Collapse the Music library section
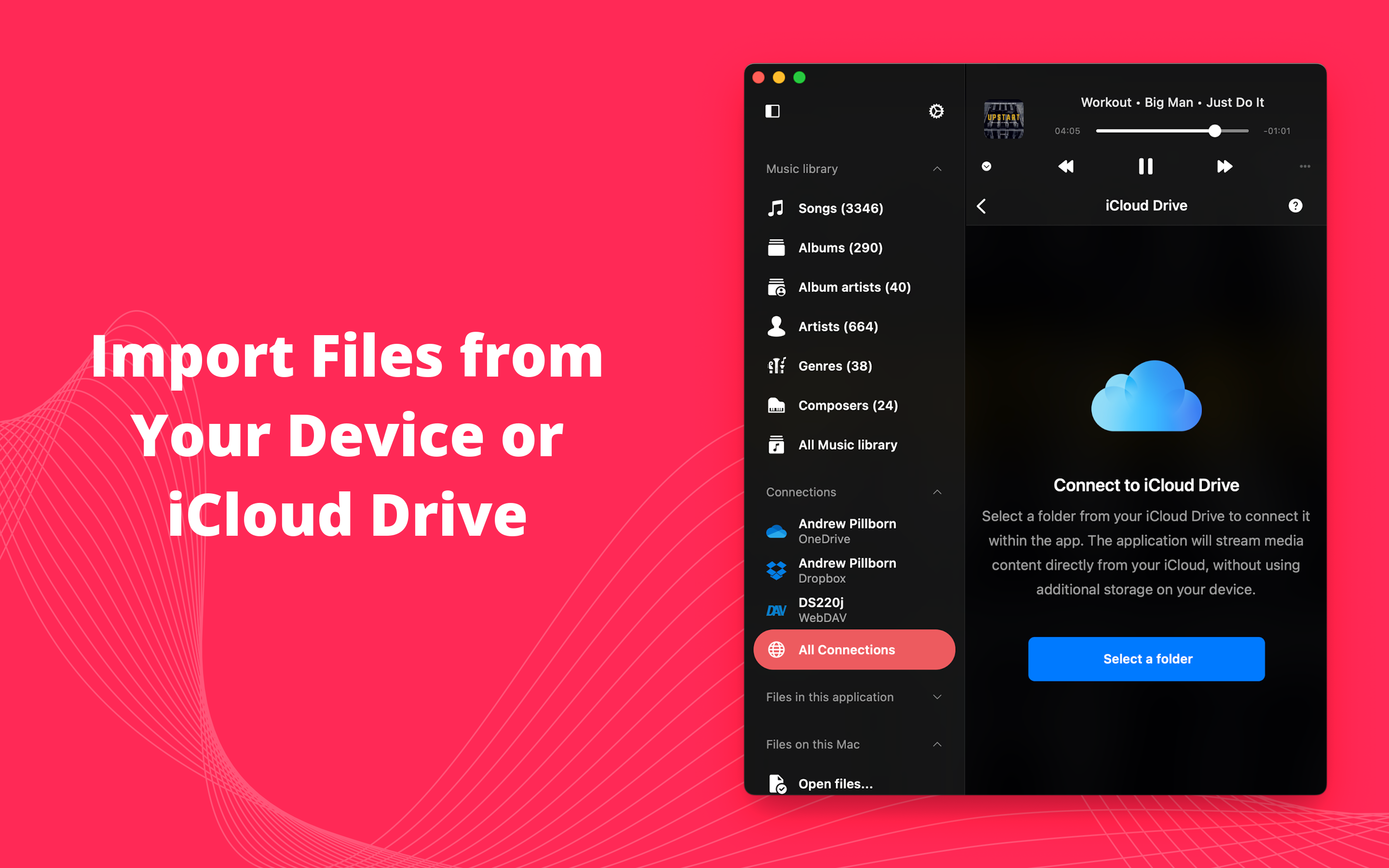Screen dimensions: 1389x868 click(937, 169)
